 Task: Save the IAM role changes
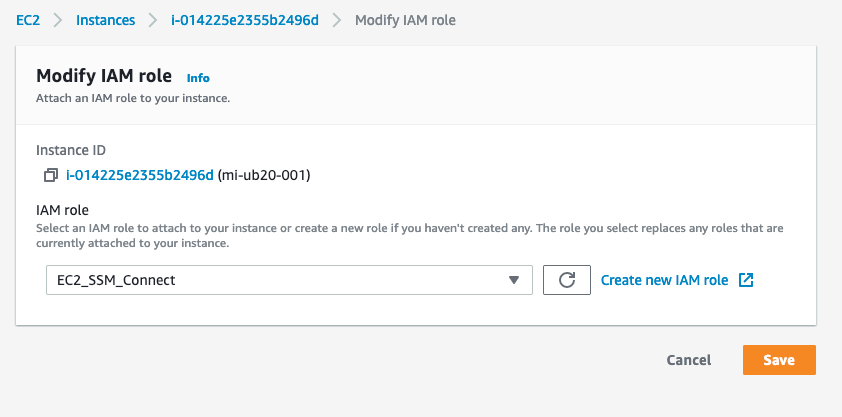coord(779,360)
